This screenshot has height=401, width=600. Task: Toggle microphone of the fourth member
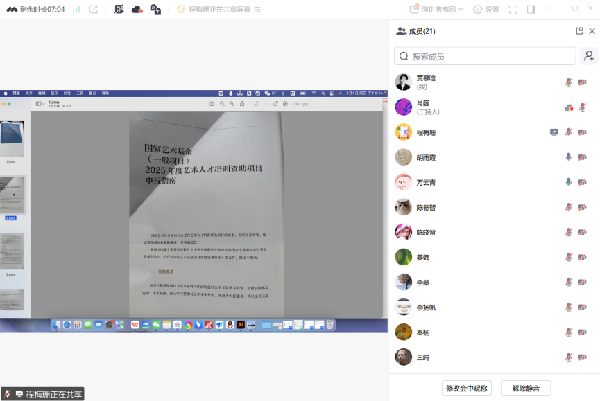tap(569, 157)
